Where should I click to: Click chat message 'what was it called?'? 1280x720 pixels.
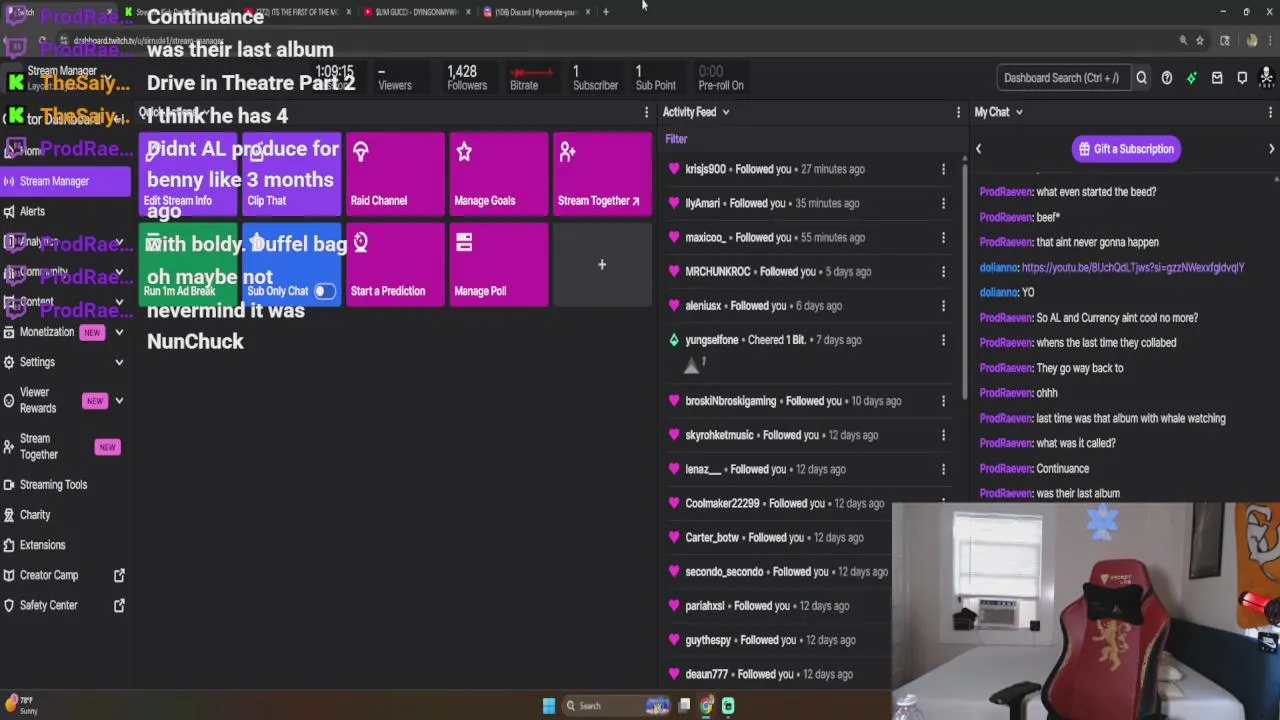coord(1047,443)
